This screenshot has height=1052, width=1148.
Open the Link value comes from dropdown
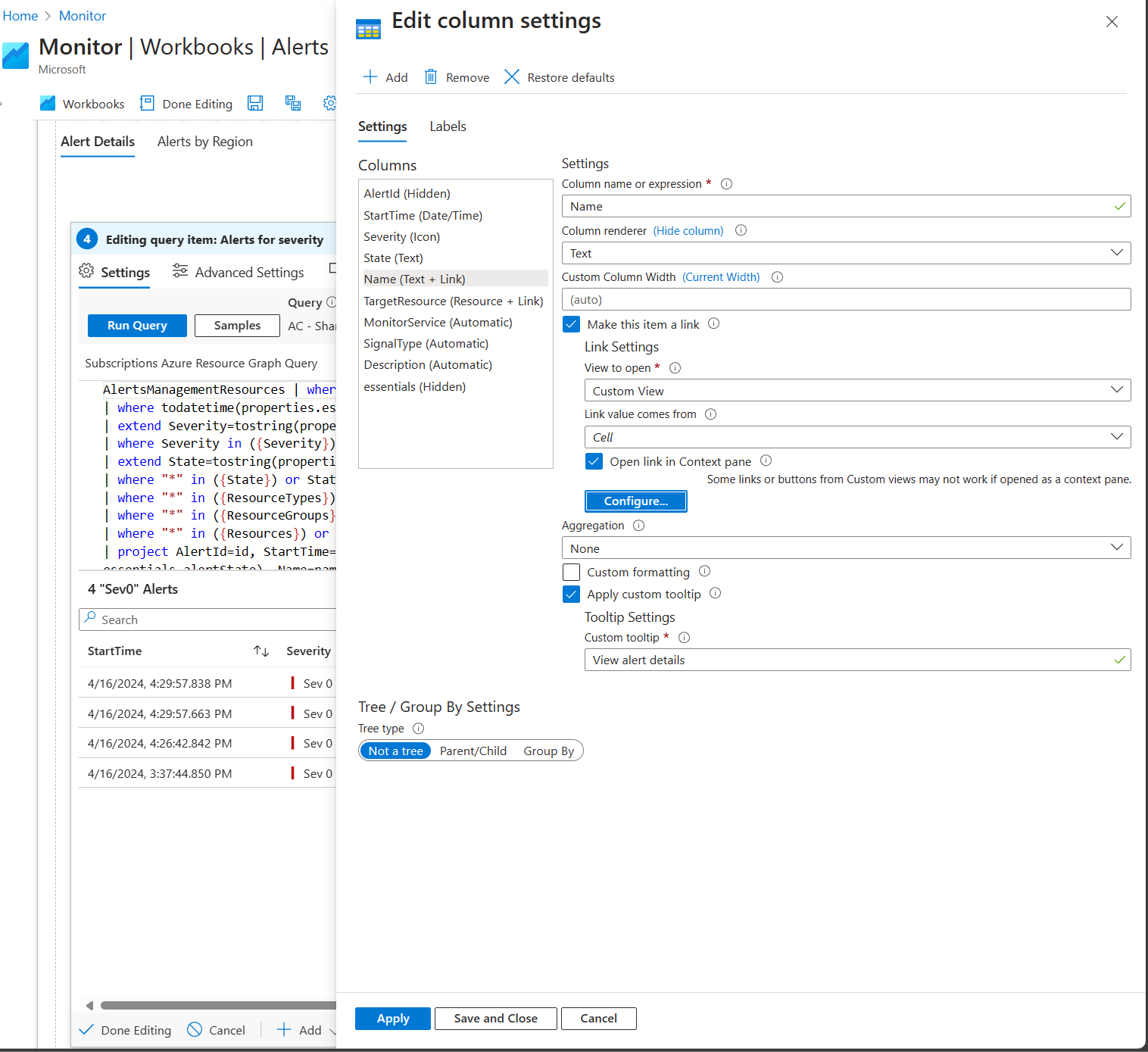(857, 437)
